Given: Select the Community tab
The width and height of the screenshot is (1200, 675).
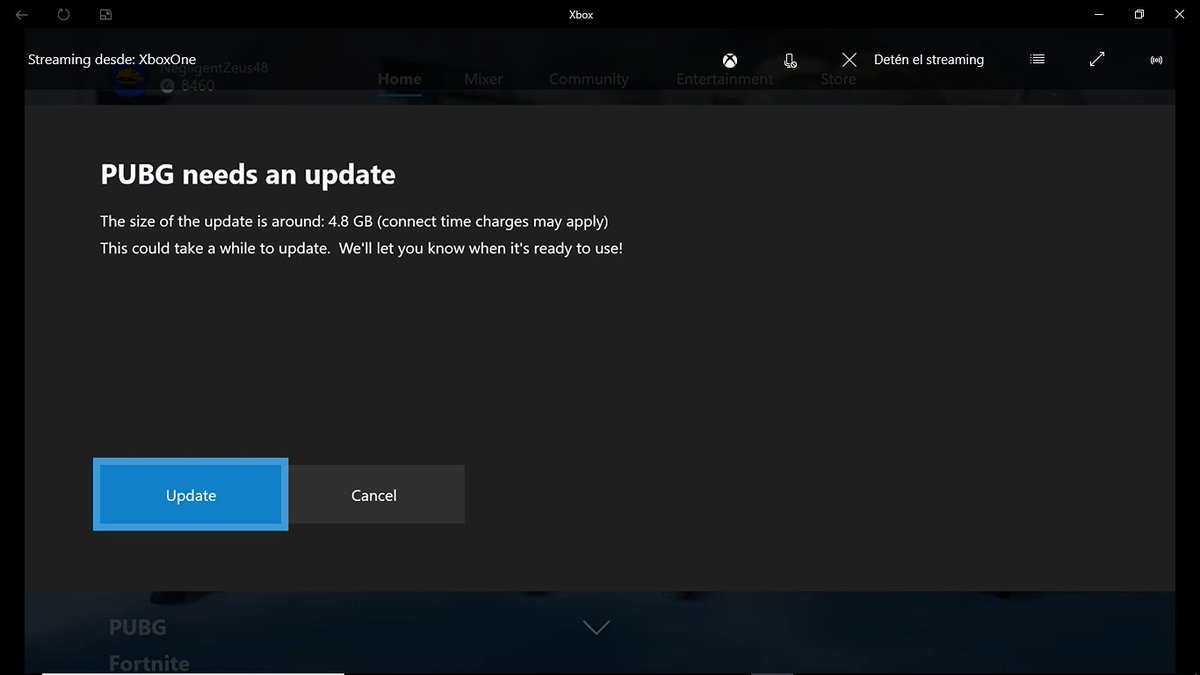Looking at the screenshot, I should pyautogui.click(x=589, y=79).
